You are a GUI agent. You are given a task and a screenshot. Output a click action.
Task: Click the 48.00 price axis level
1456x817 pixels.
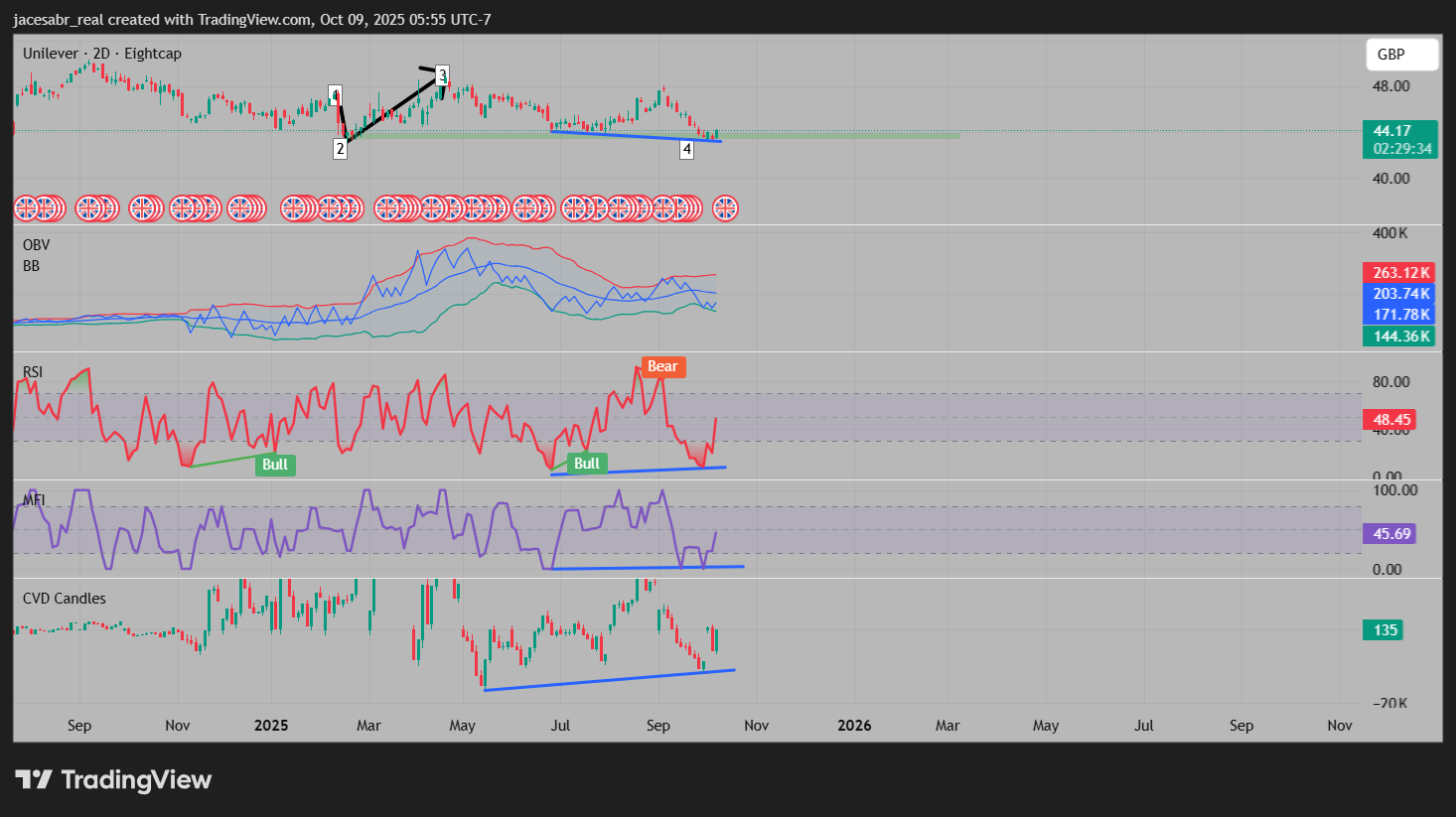tap(1391, 86)
